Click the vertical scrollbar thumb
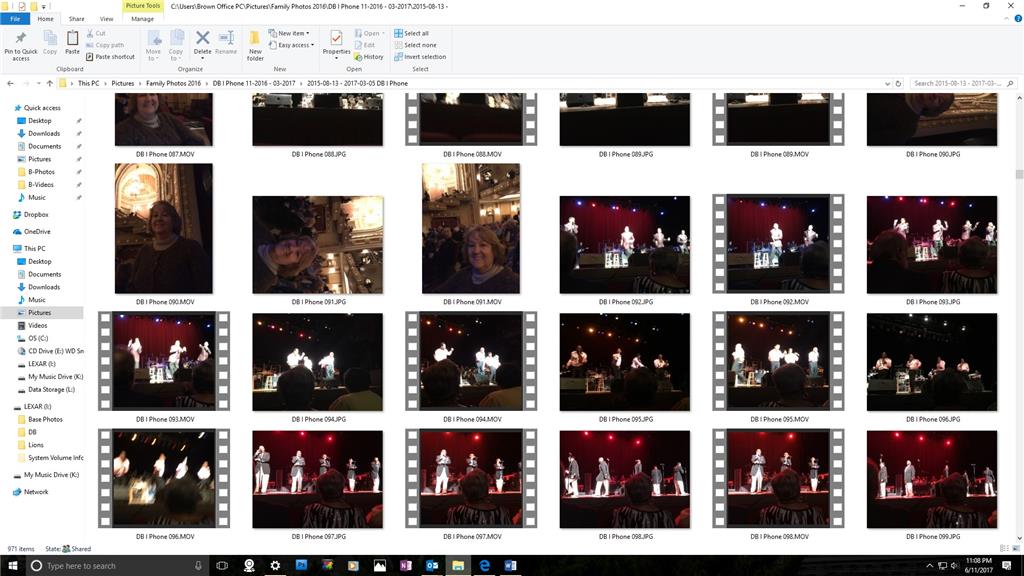Viewport: 1024px width, 576px height. pyautogui.click(x=1019, y=174)
